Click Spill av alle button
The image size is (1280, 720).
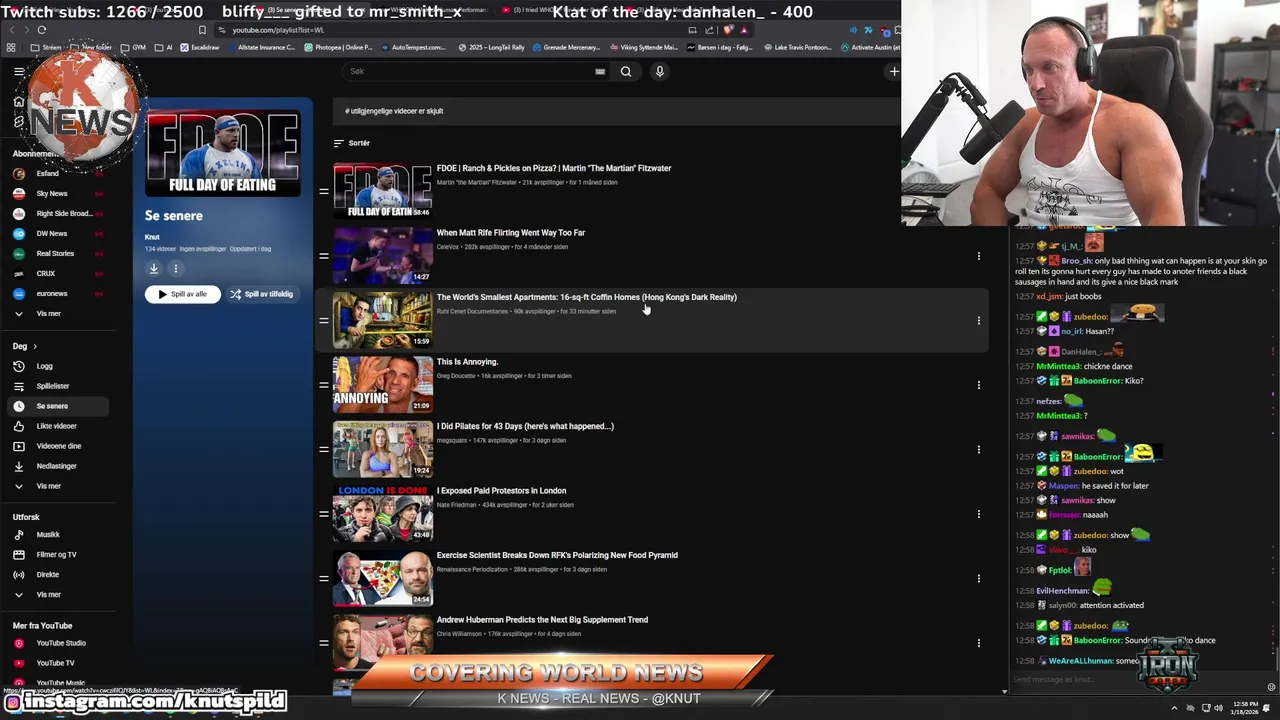(x=182, y=294)
